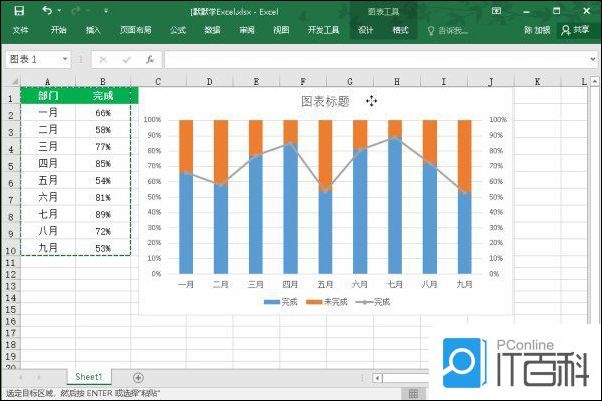The image size is (602, 401).
Task: Open the 文件 (File) menu
Action: 20,30
